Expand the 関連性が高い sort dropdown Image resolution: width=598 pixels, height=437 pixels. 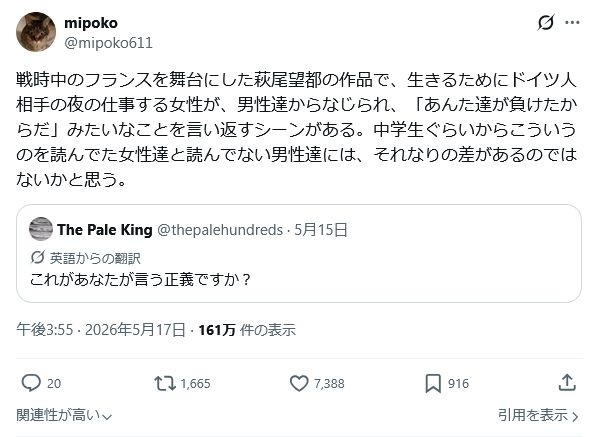[x=64, y=415]
